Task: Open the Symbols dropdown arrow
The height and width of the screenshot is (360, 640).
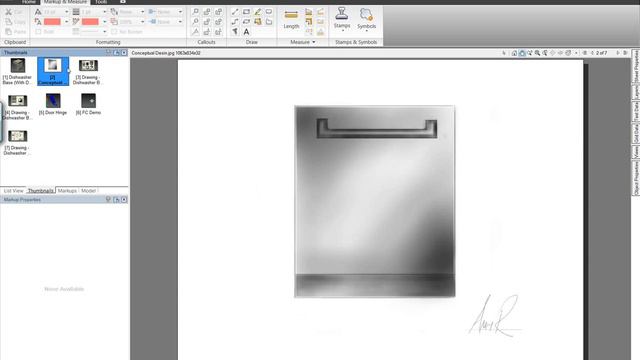Action: [367, 31]
